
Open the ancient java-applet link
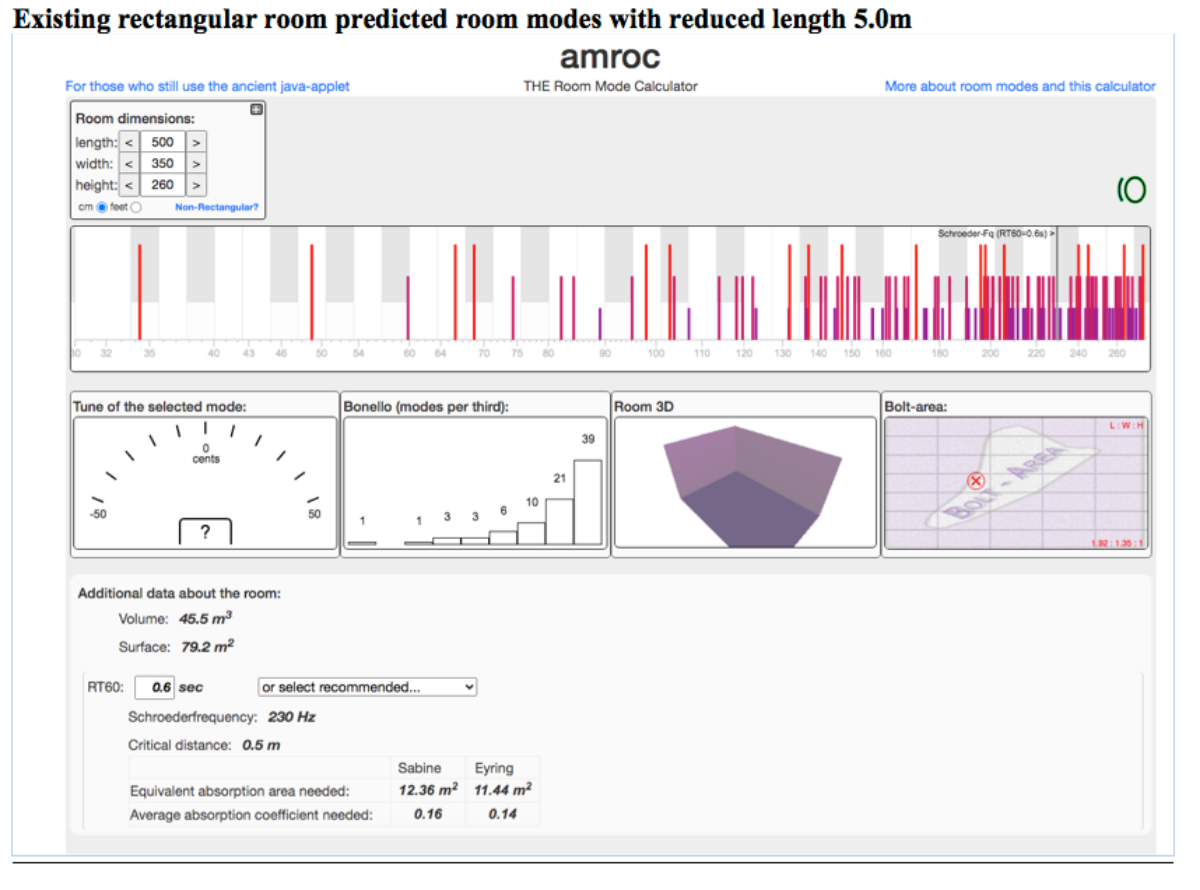(207, 86)
